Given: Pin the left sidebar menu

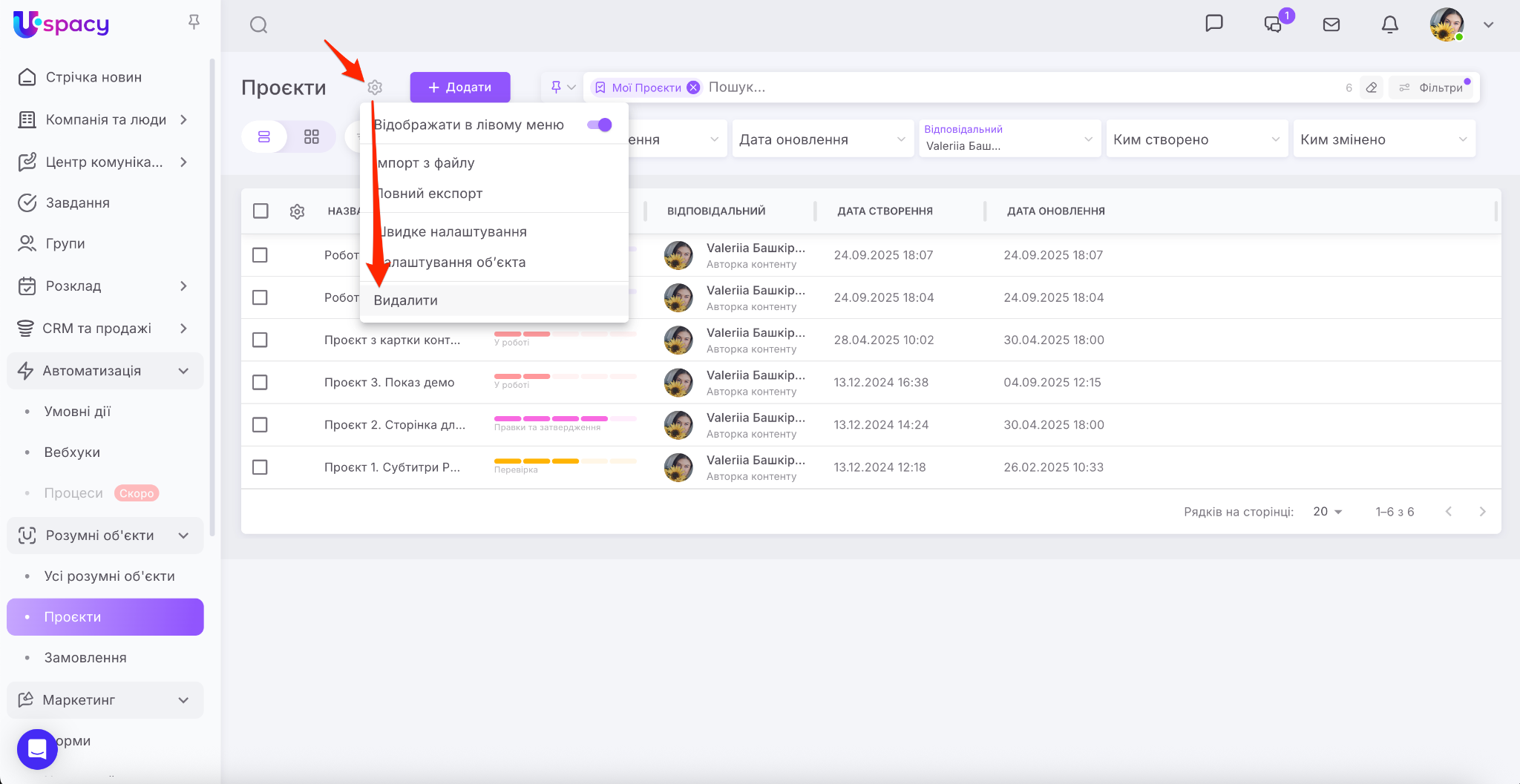Looking at the screenshot, I should point(194,22).
